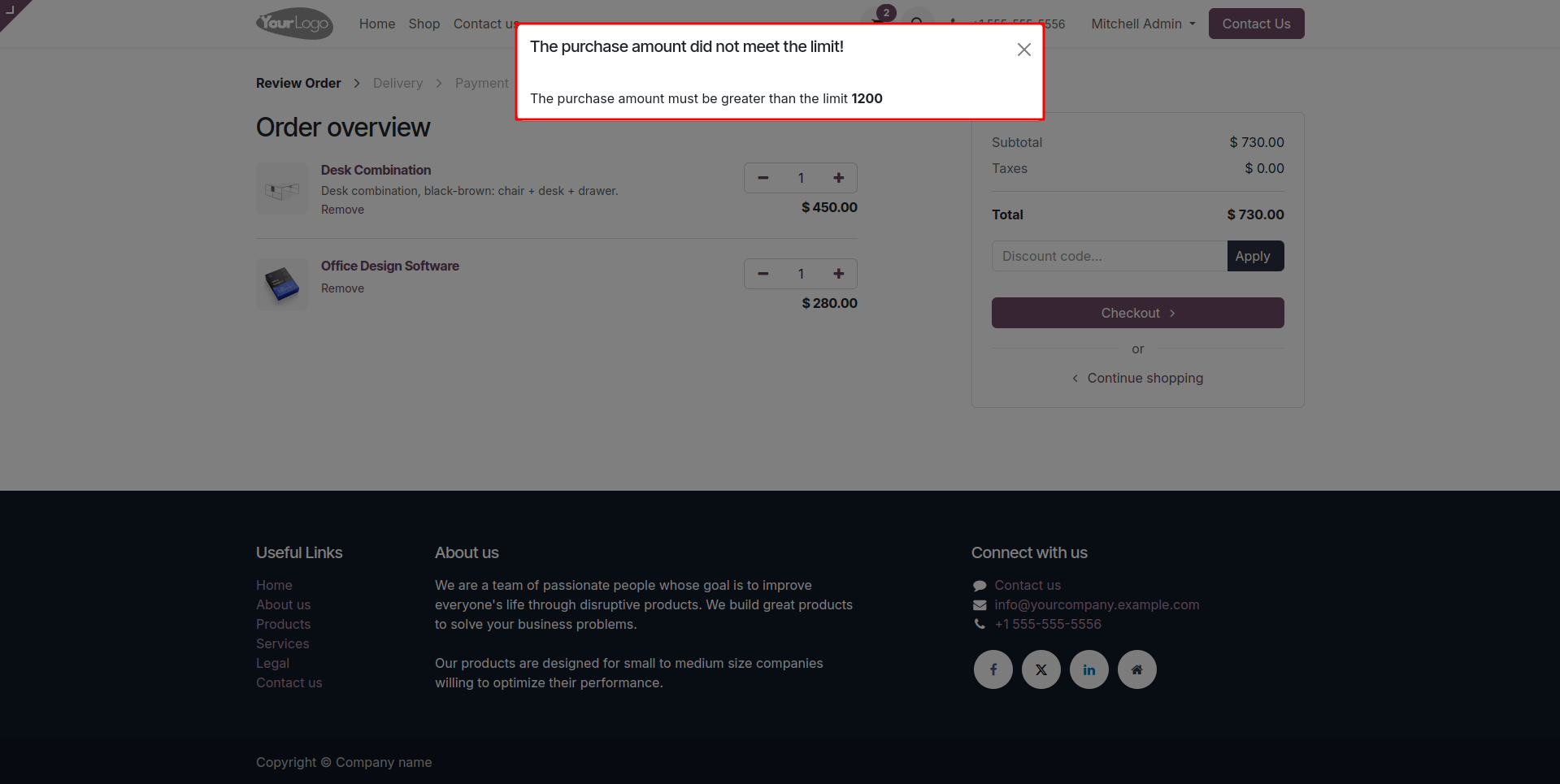Open the Shop menu in the navbar
The height and width of the screenshot is (784, 1560).
point(424,24)
